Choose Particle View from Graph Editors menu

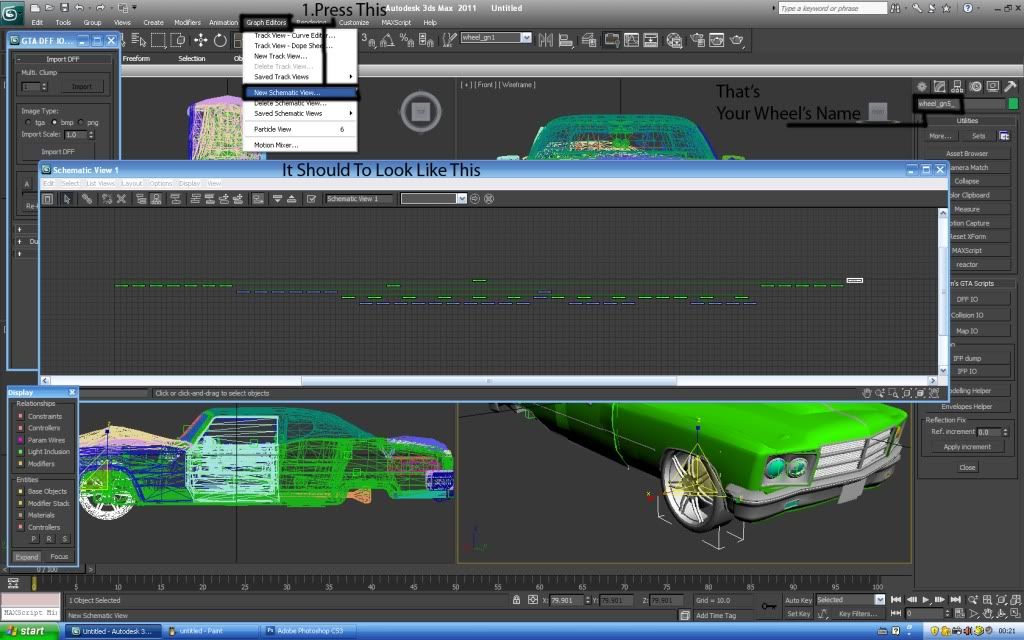click(x=300, y=129)
